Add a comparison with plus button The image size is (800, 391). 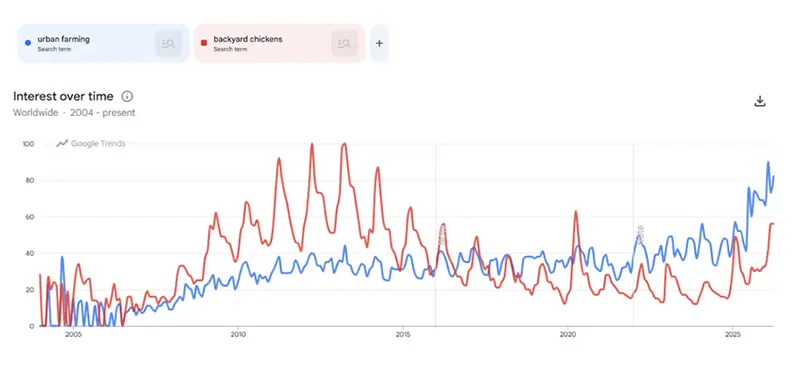click(x=379, y=43)
